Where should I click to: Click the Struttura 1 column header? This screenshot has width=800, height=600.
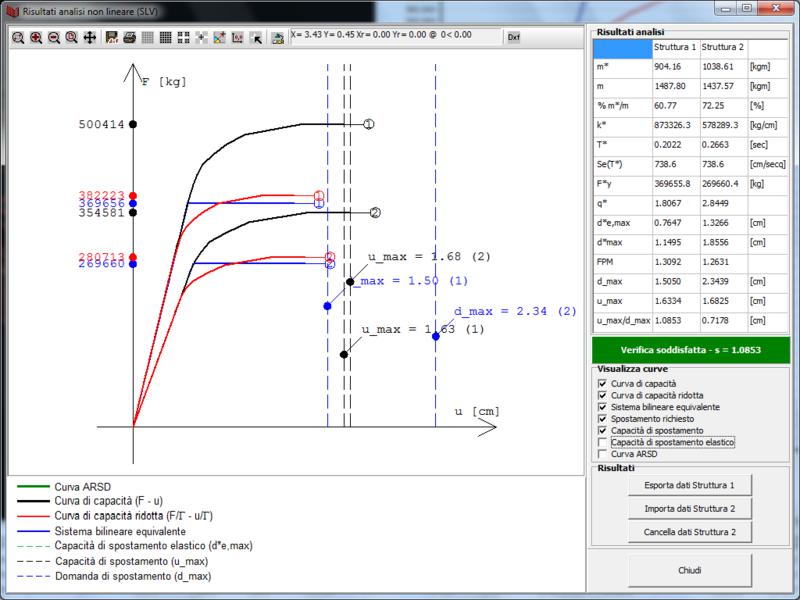[676, 47]
